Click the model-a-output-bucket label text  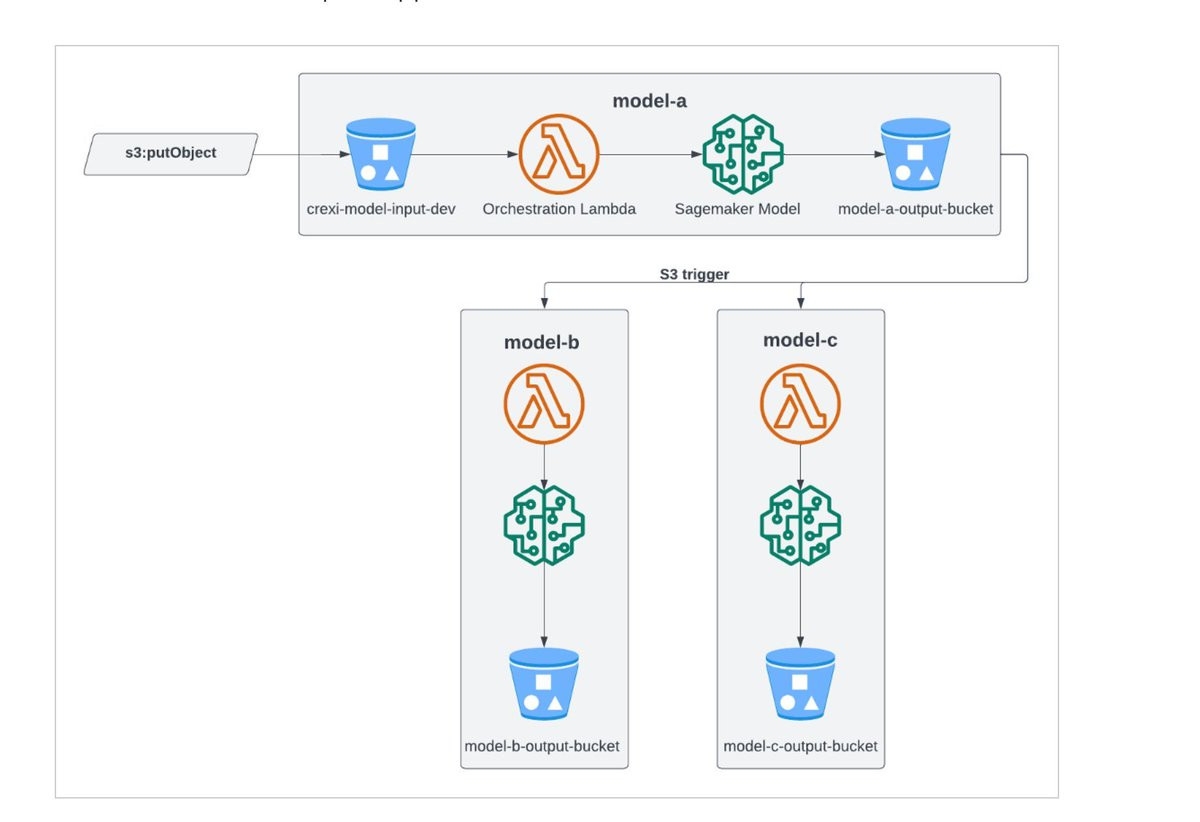914,210
